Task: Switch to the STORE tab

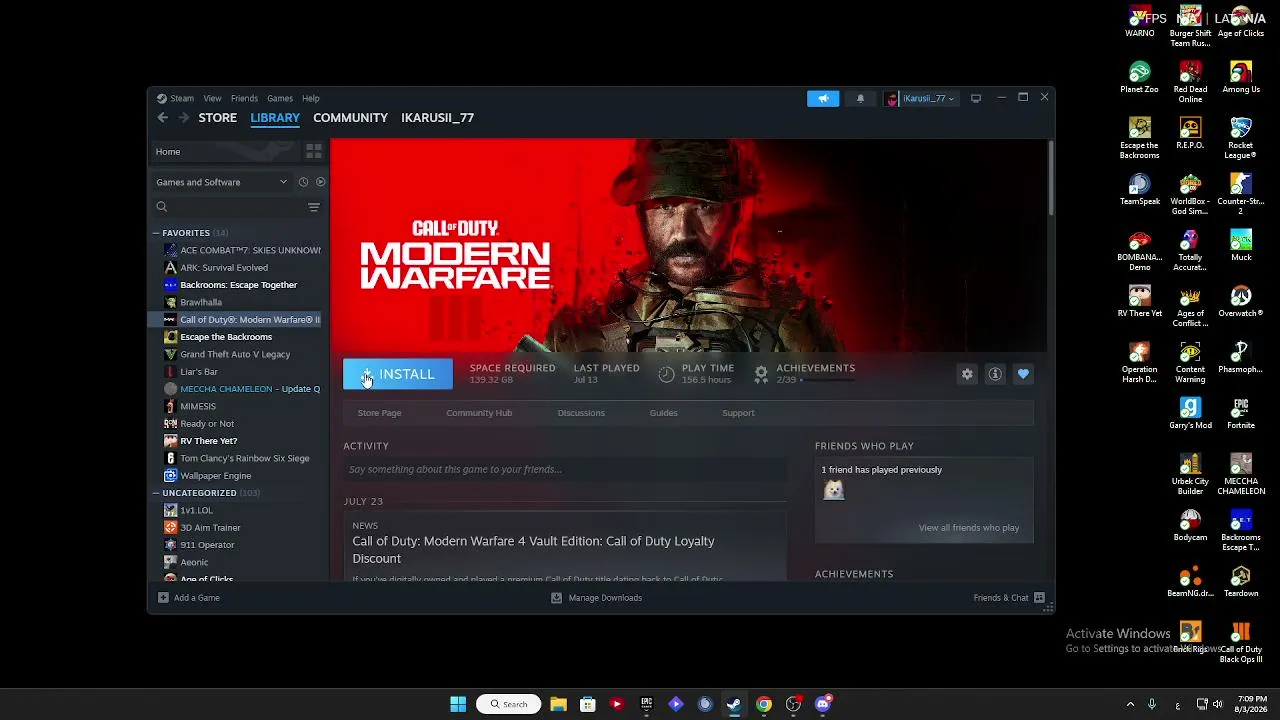Action: tap(217, 118)
